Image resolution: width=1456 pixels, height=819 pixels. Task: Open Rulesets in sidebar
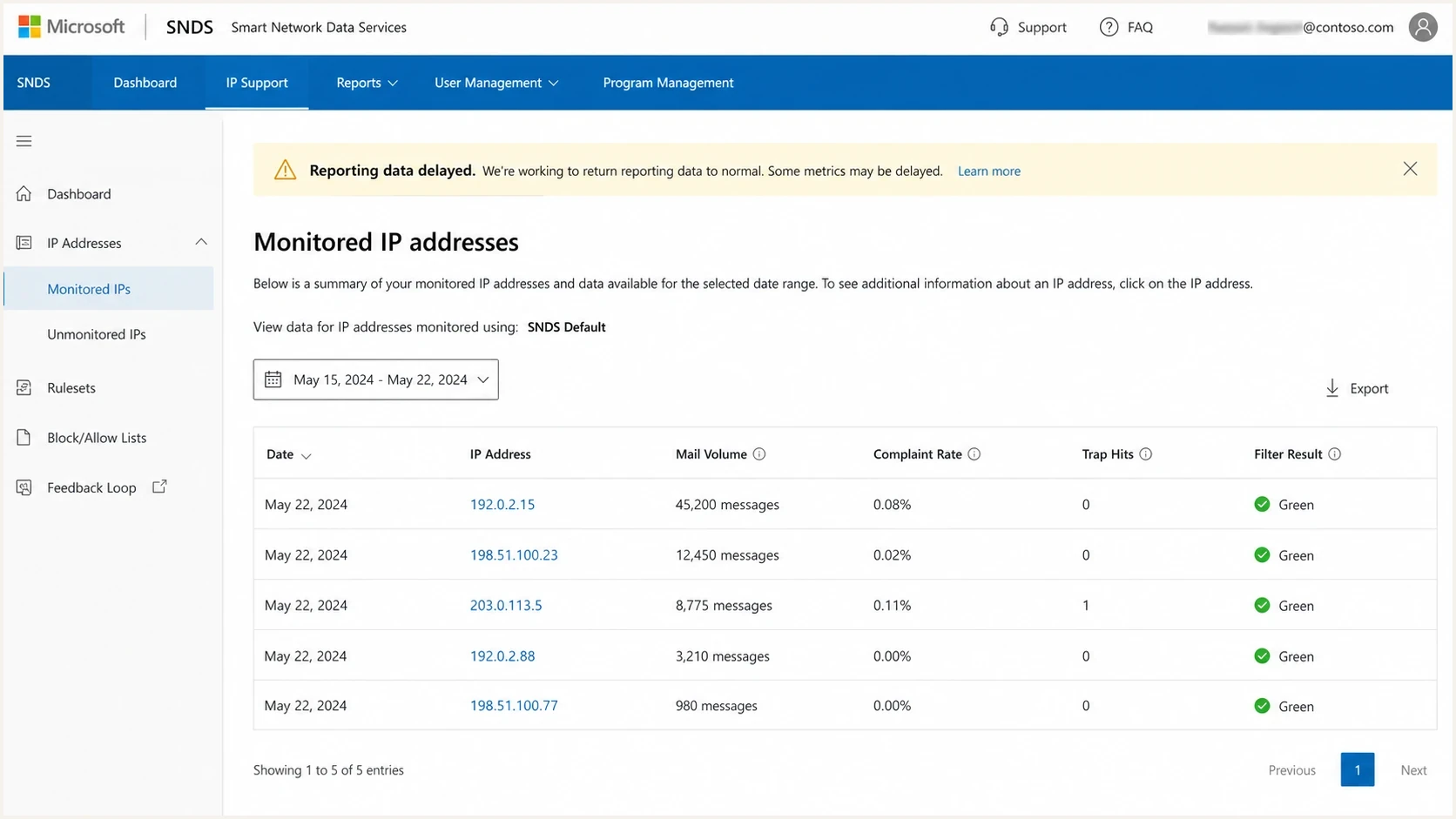coord(71,388)
